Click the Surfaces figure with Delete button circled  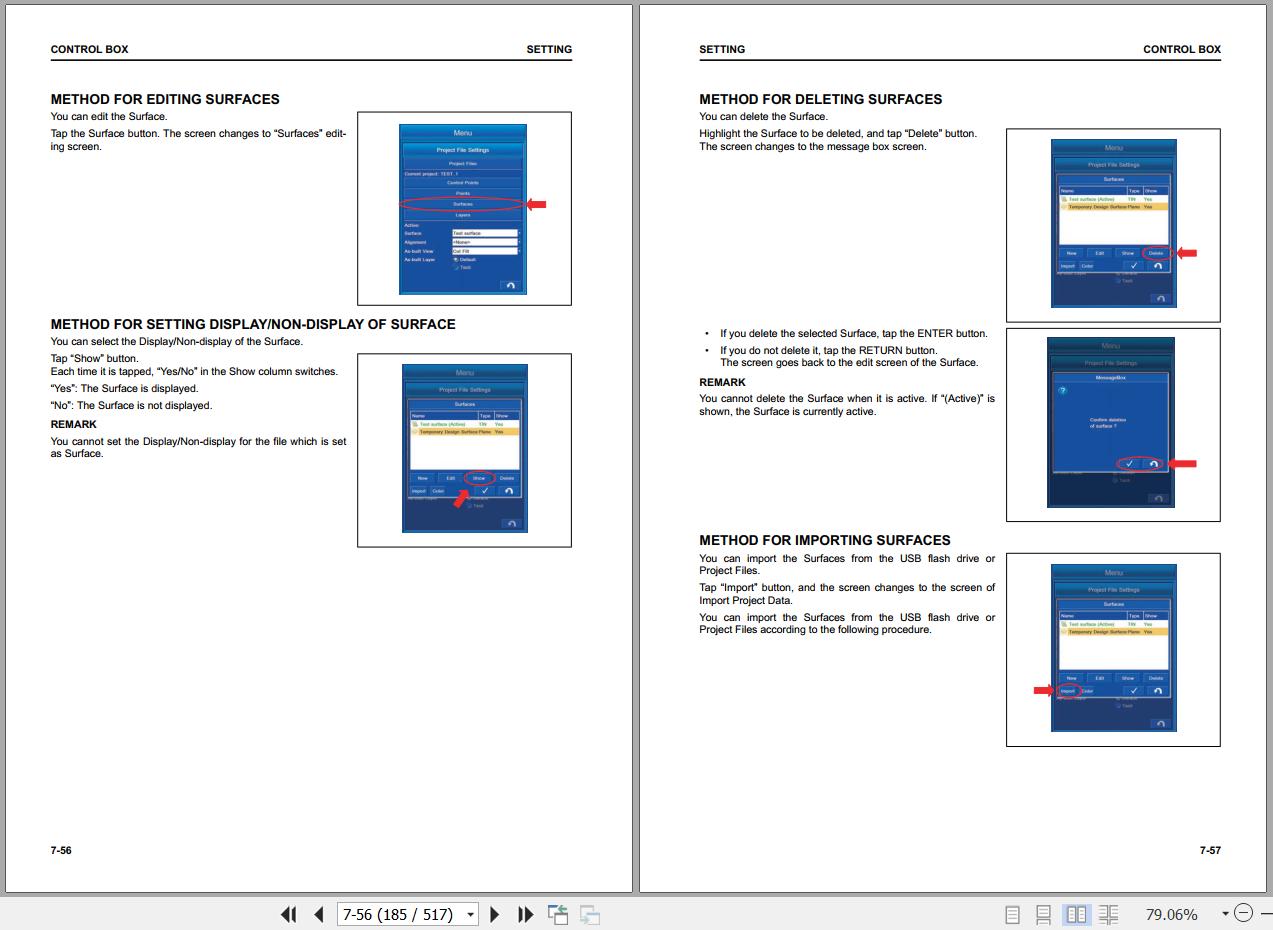point(1113,225)
